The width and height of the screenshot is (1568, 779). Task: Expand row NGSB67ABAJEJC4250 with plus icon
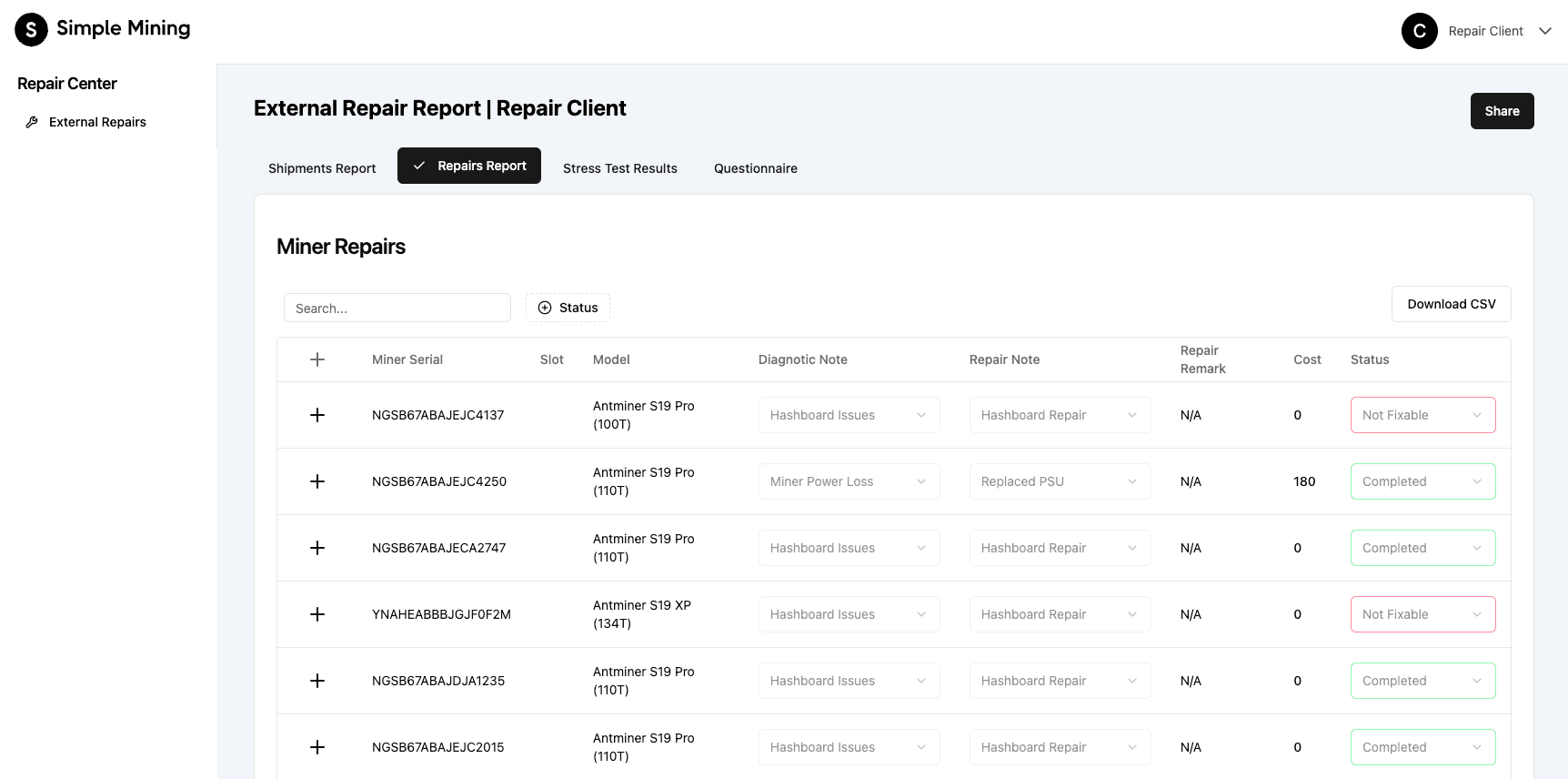click(x=317, y=481)
